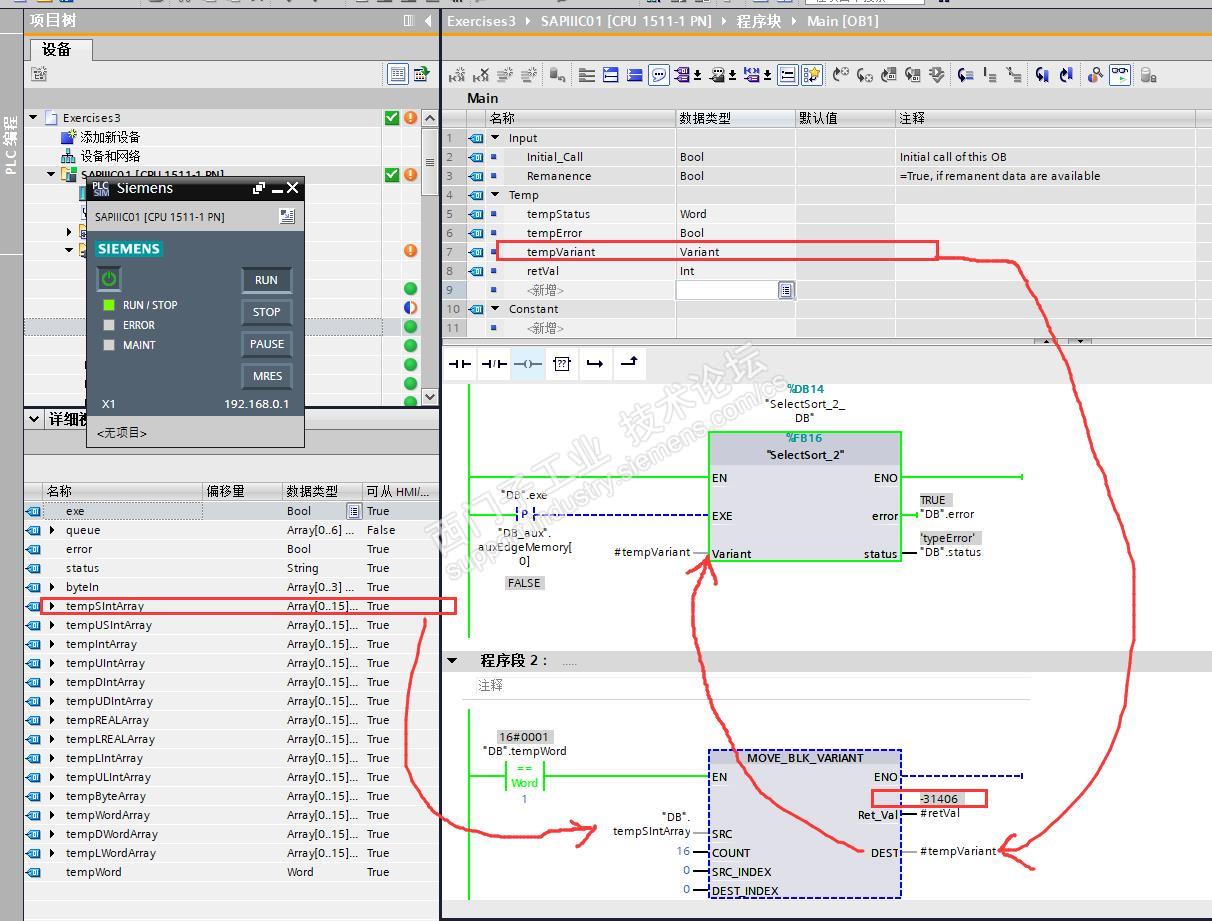The width and height of the screenshot is (1212, 921).
Task: Toggle monitoring on/off glasses icon
Action: pyautogui.click(x=1120, y=75)
